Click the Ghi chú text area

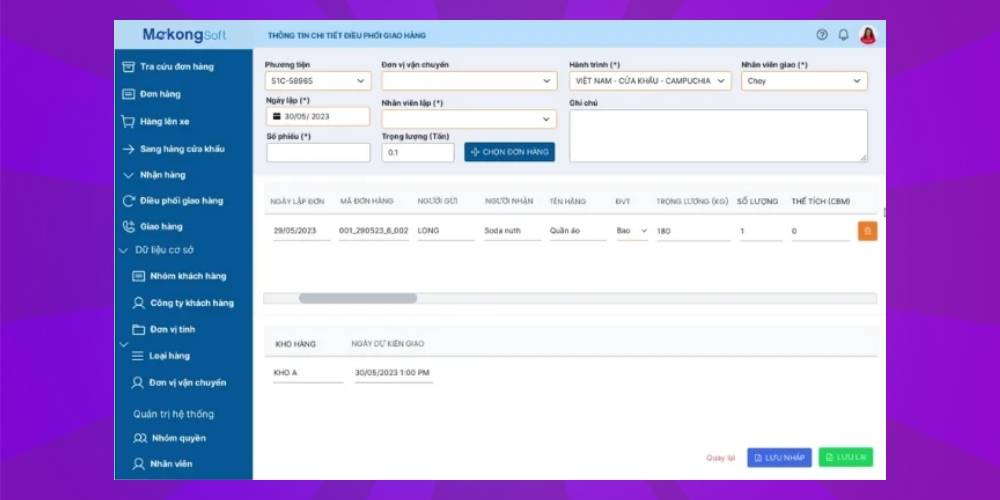pyautogui.click(x=718, y=135)
